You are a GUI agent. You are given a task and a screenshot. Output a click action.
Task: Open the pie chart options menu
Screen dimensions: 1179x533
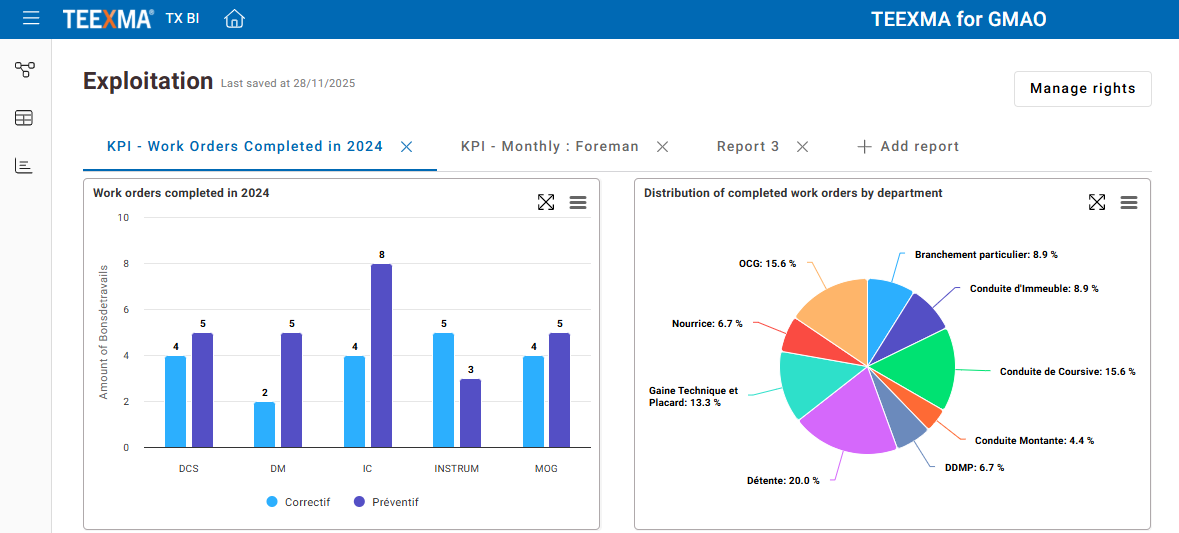point(1129,202)
